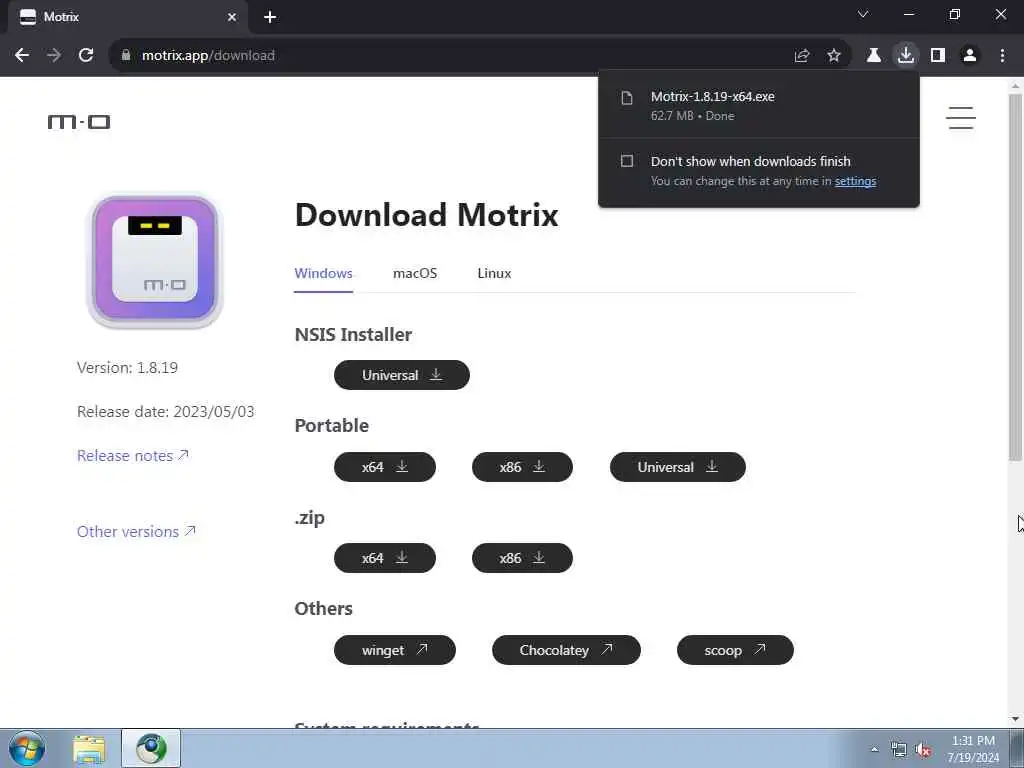
Task: Bookmark this page with the star icon
Action: coord(834,56)
